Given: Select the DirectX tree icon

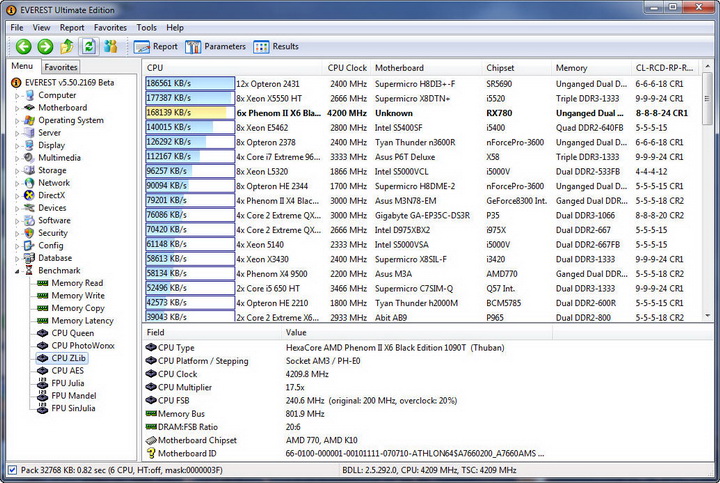Looking at the screenshot, I should [x=30, y=195].
